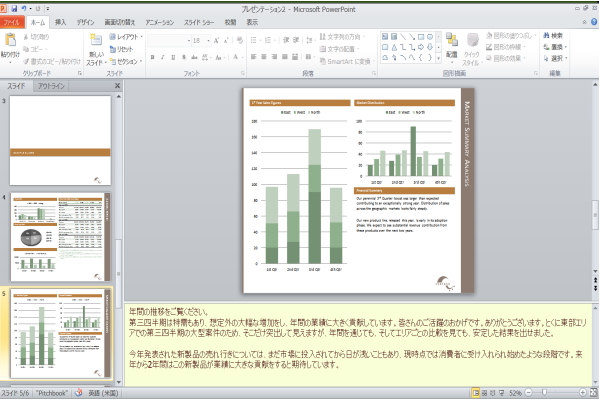
Task: Switch to the Animations (アニメーション) tab
Action: (160, 22)
